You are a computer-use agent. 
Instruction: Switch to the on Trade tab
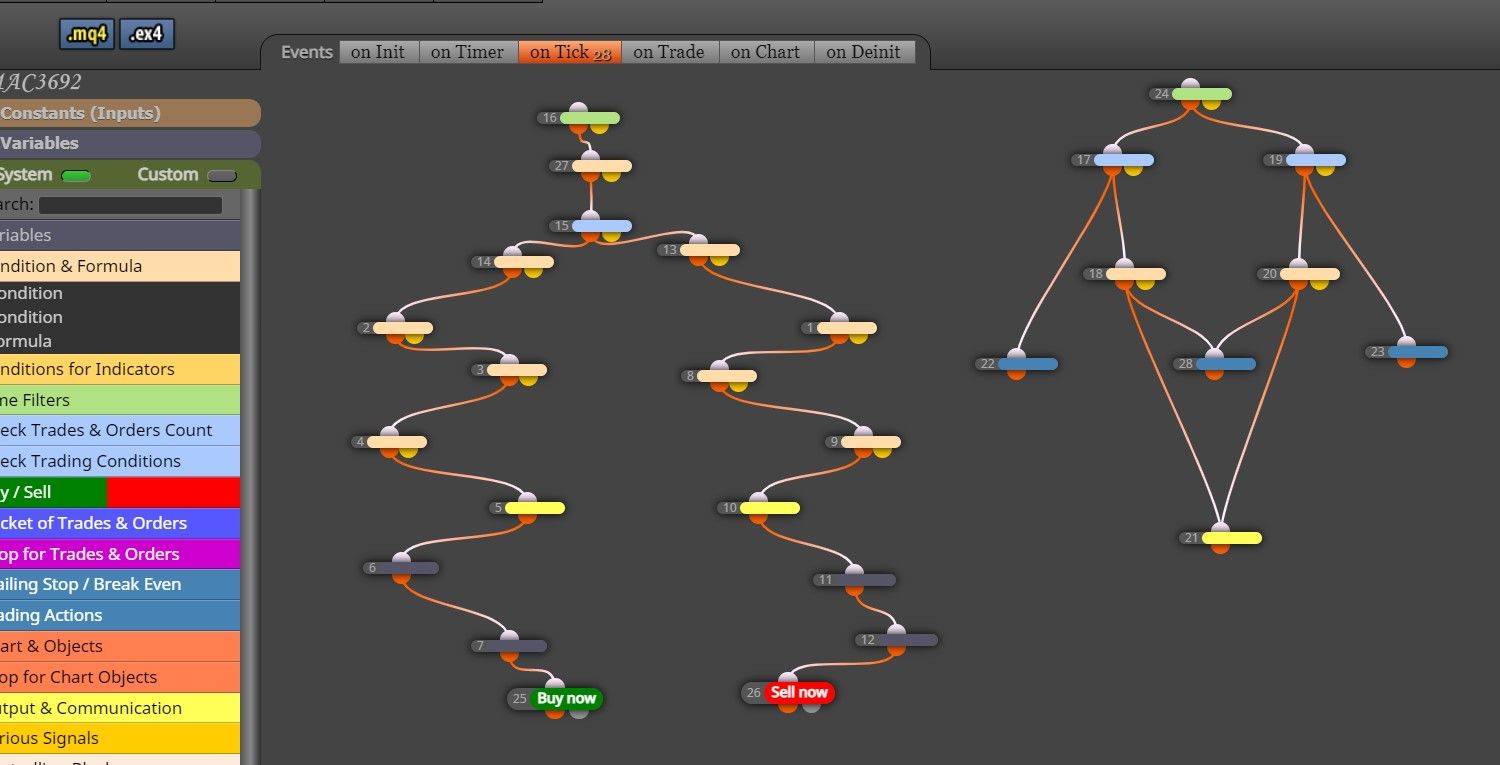669,52
